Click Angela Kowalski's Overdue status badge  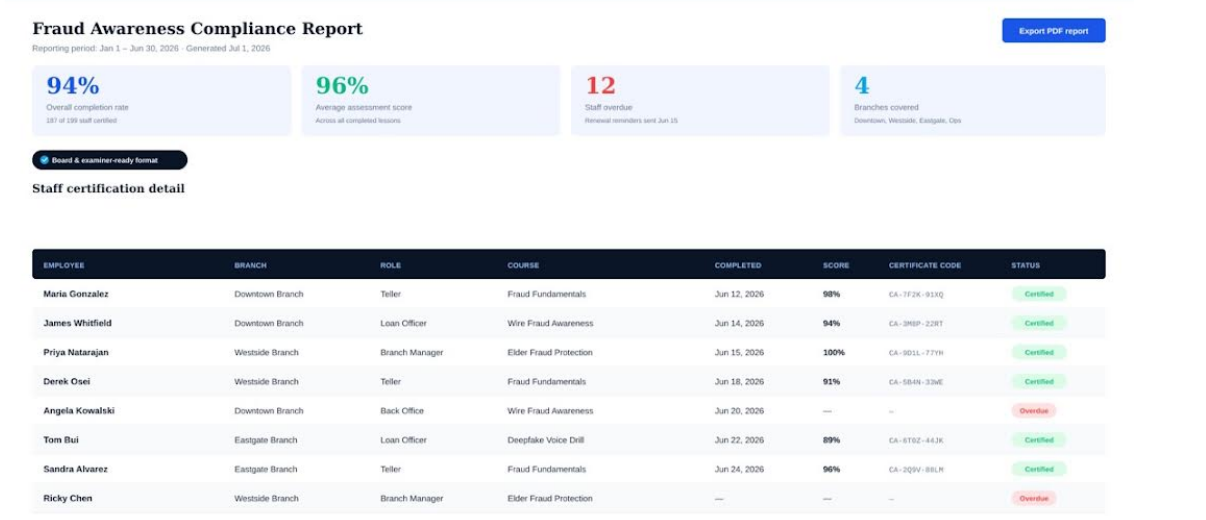pyautogui.click(x=1034, y=410)
